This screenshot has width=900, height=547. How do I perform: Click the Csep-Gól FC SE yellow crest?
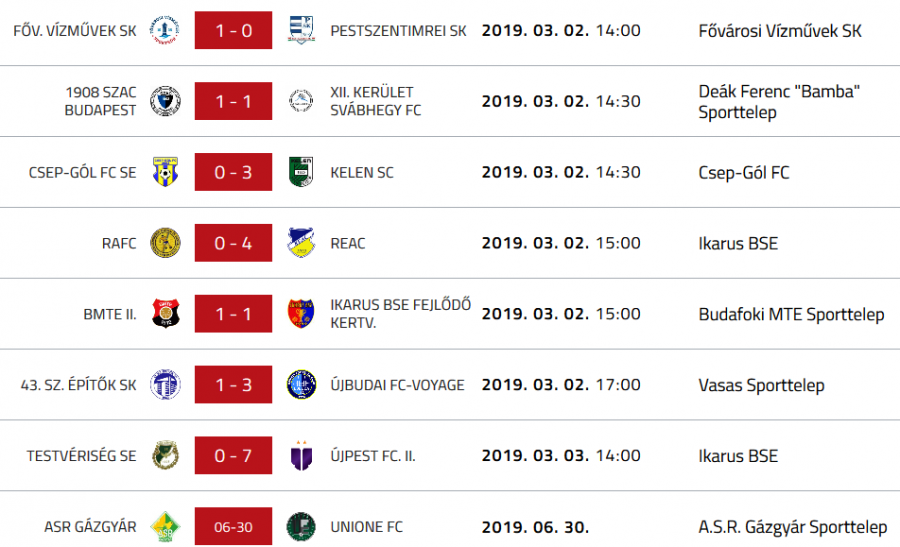pos(165,172)
